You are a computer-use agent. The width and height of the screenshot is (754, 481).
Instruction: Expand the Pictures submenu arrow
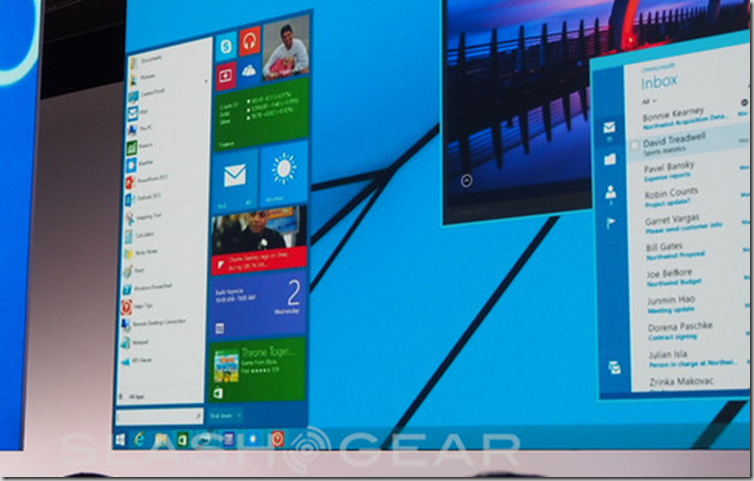coord(206,81)
